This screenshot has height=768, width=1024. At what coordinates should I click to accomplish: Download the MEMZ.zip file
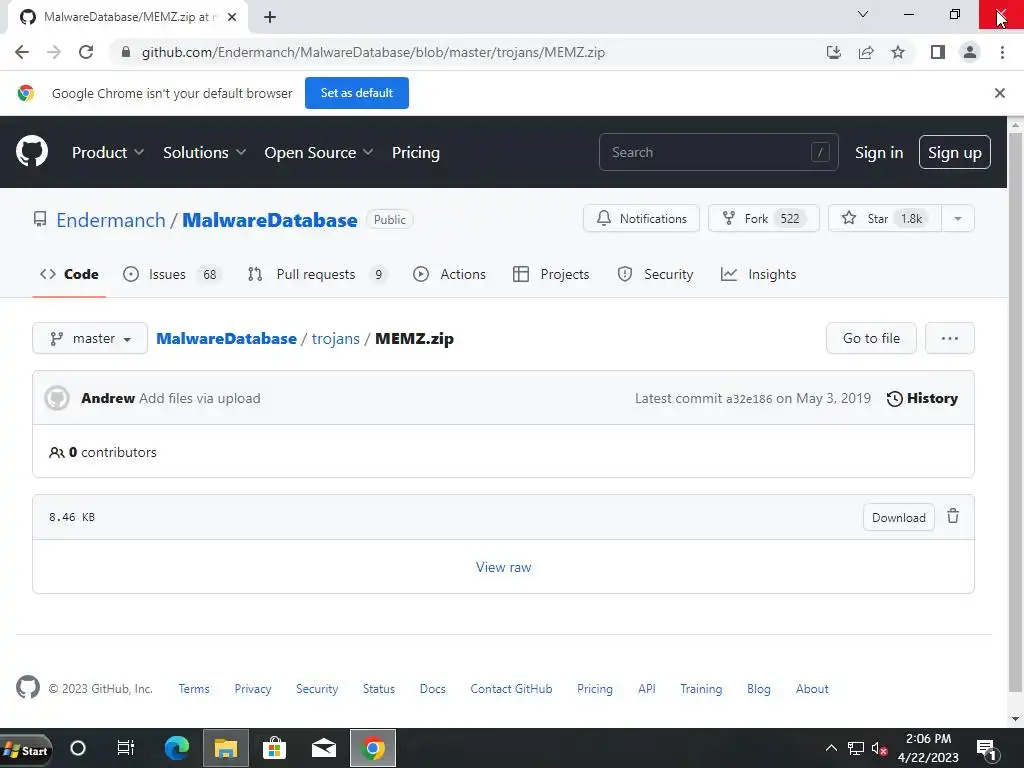tap(899, 517)
